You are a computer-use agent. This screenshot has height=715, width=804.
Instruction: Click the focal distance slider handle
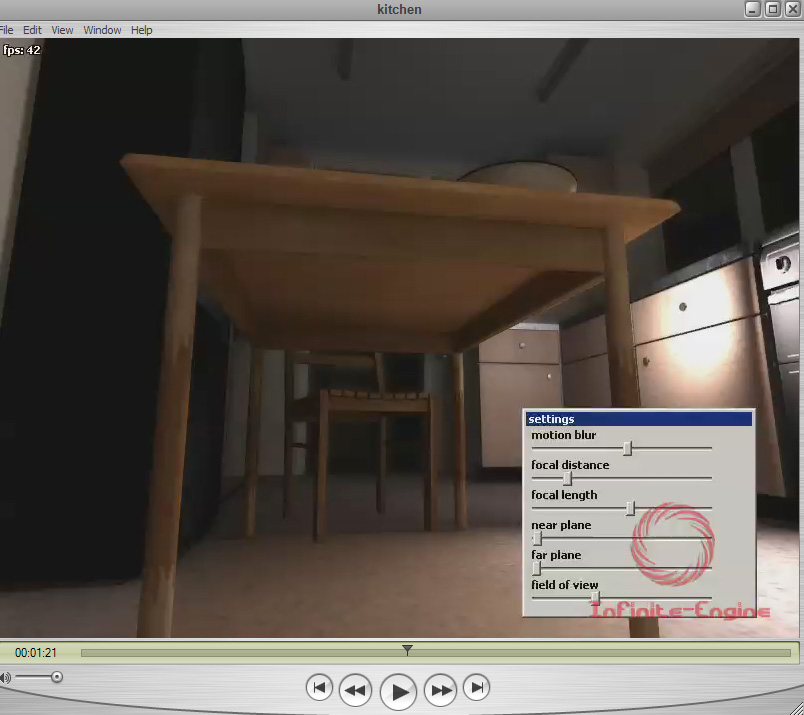click(567, 479)
